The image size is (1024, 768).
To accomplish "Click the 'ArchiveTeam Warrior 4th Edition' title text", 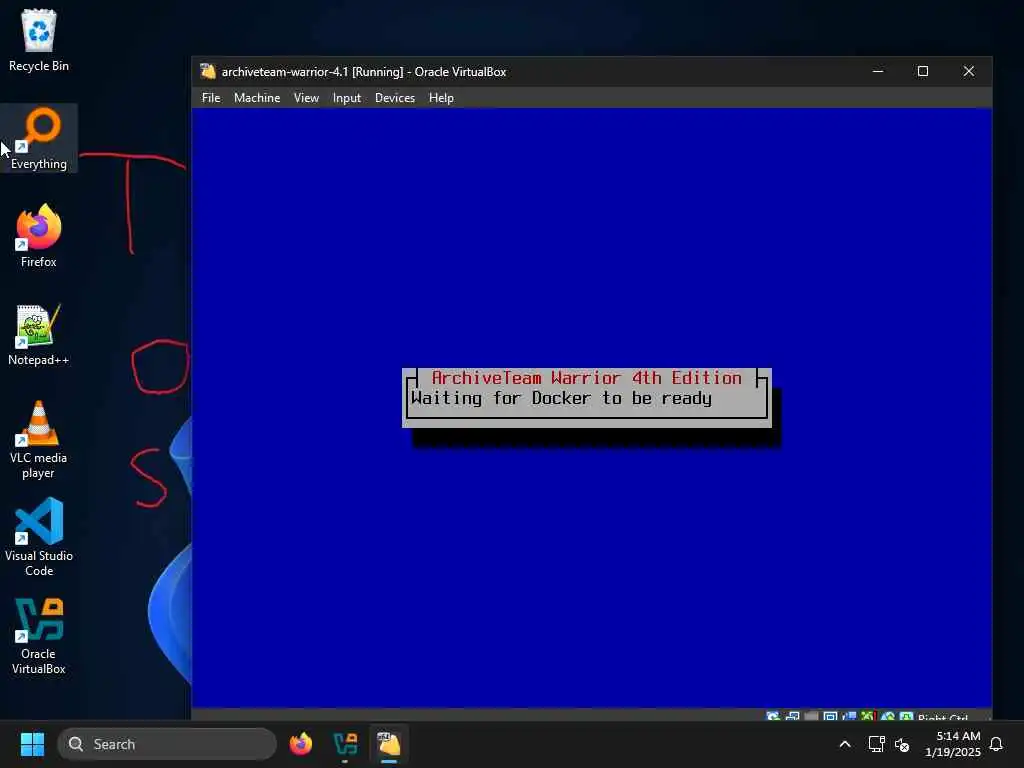I will (586, 378).
